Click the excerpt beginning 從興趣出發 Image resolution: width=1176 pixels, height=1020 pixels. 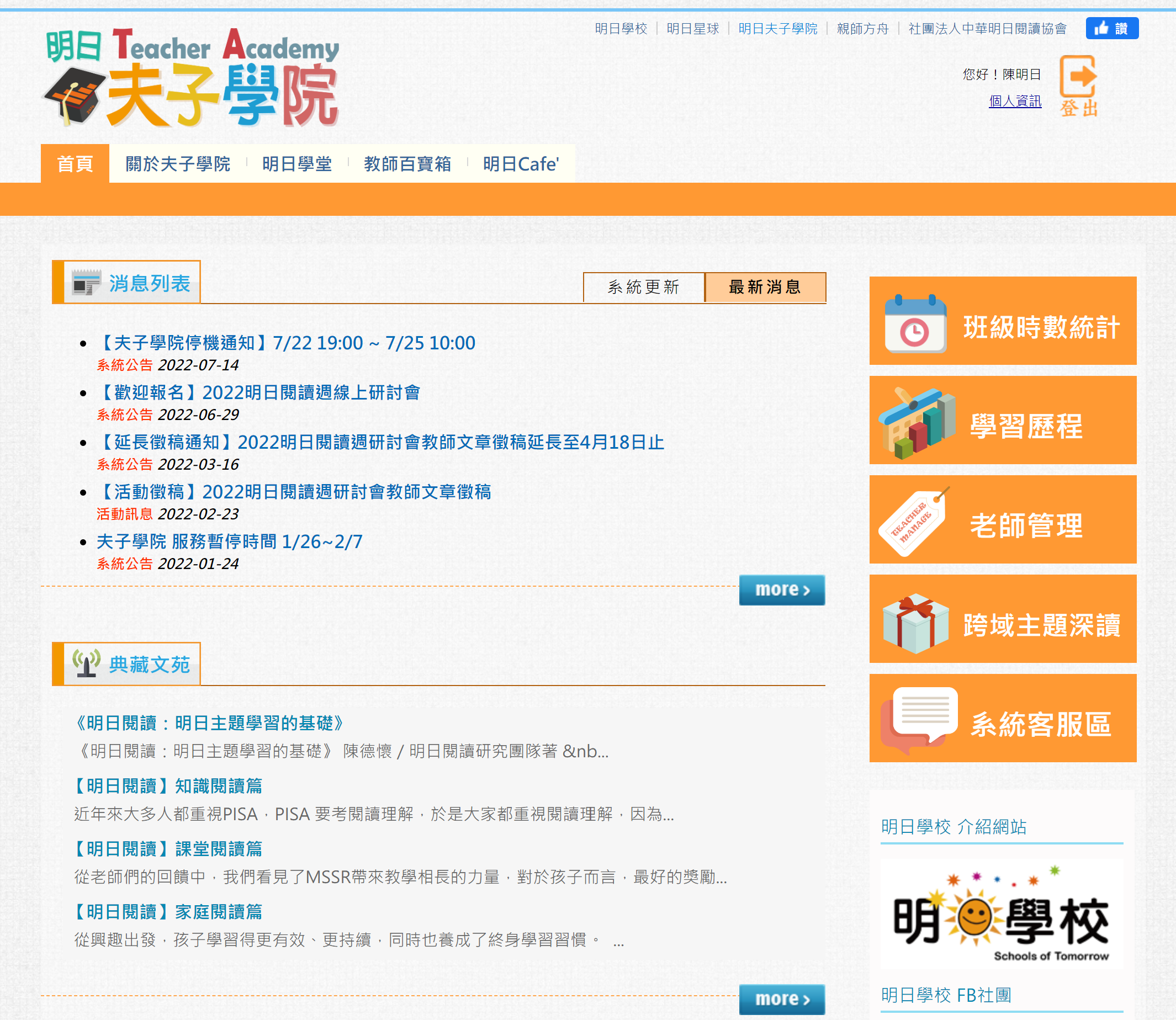point(349,941)
